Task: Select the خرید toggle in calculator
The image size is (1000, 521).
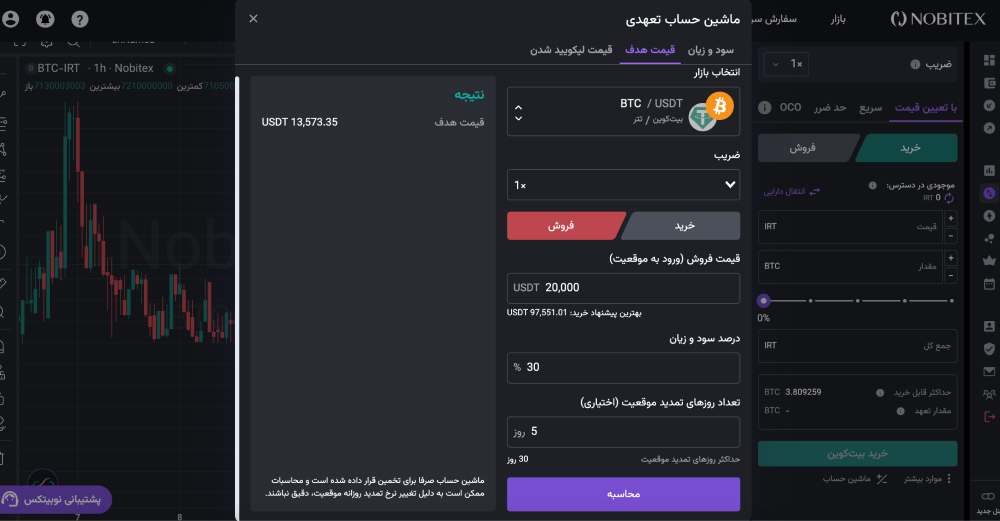Action: (x=682, y=226)
